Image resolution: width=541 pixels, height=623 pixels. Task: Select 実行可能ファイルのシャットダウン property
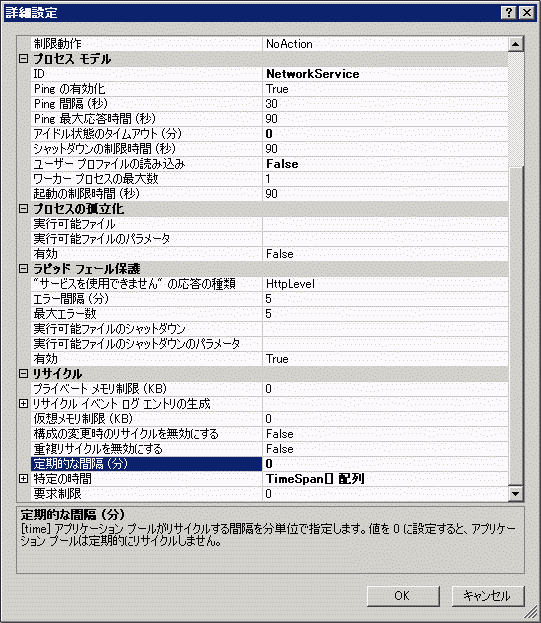147,329
